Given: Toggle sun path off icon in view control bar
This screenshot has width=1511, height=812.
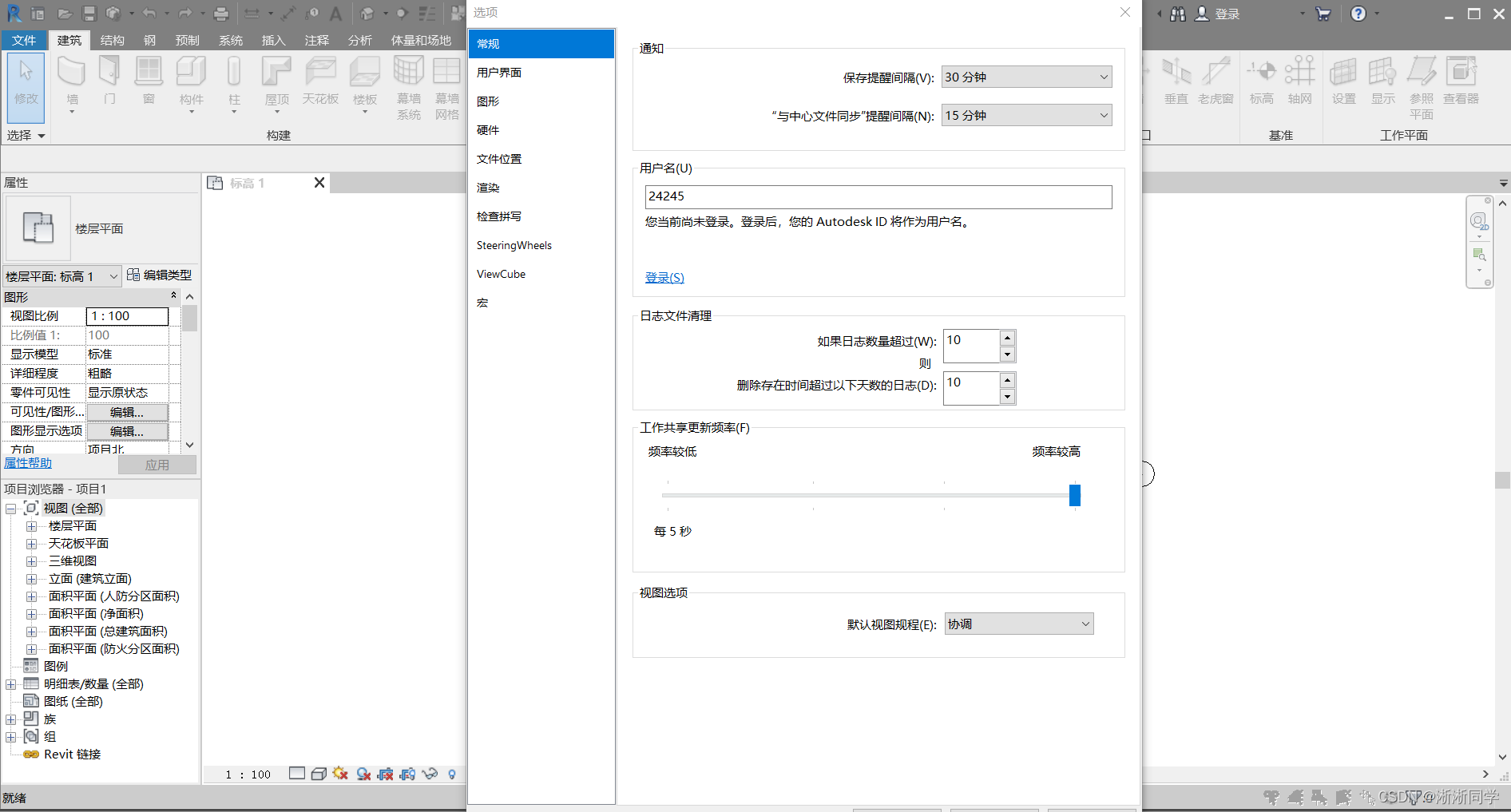Looking at the screenshot, I should tap(340, 774).
